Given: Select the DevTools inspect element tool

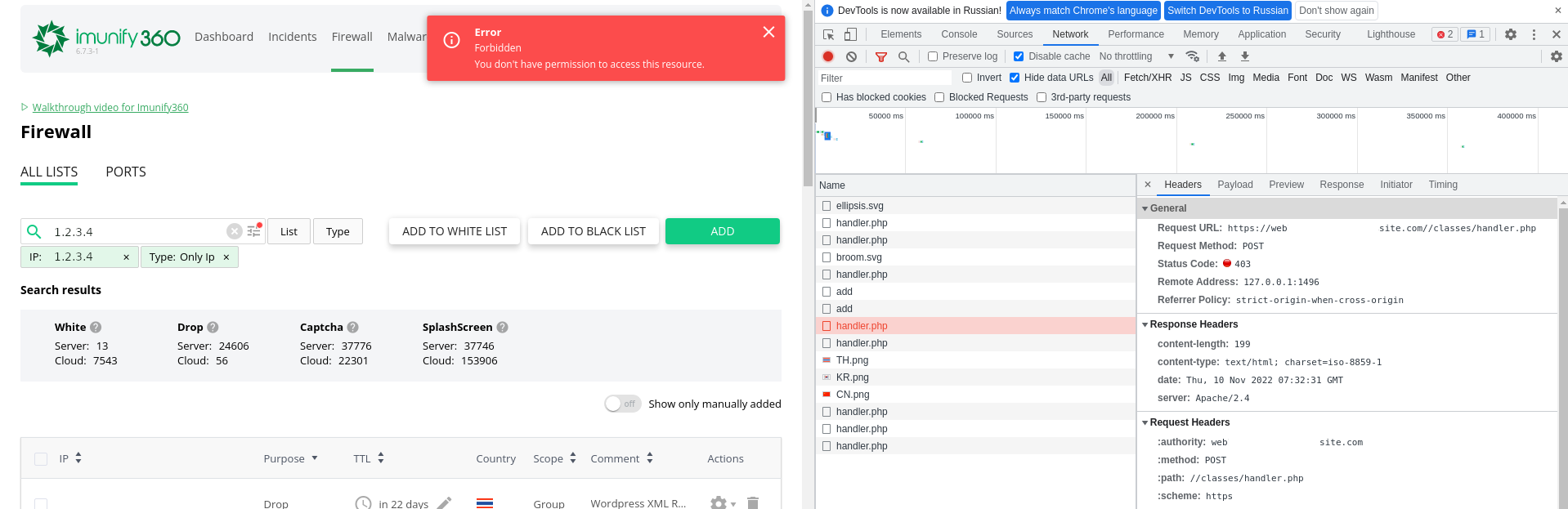Looking at the screenshot, I should pos(829,34).
